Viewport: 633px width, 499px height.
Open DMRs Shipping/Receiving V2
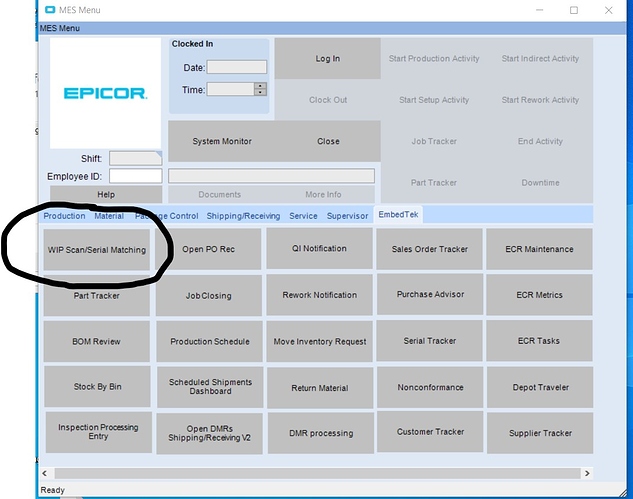(x=210, y=433)
